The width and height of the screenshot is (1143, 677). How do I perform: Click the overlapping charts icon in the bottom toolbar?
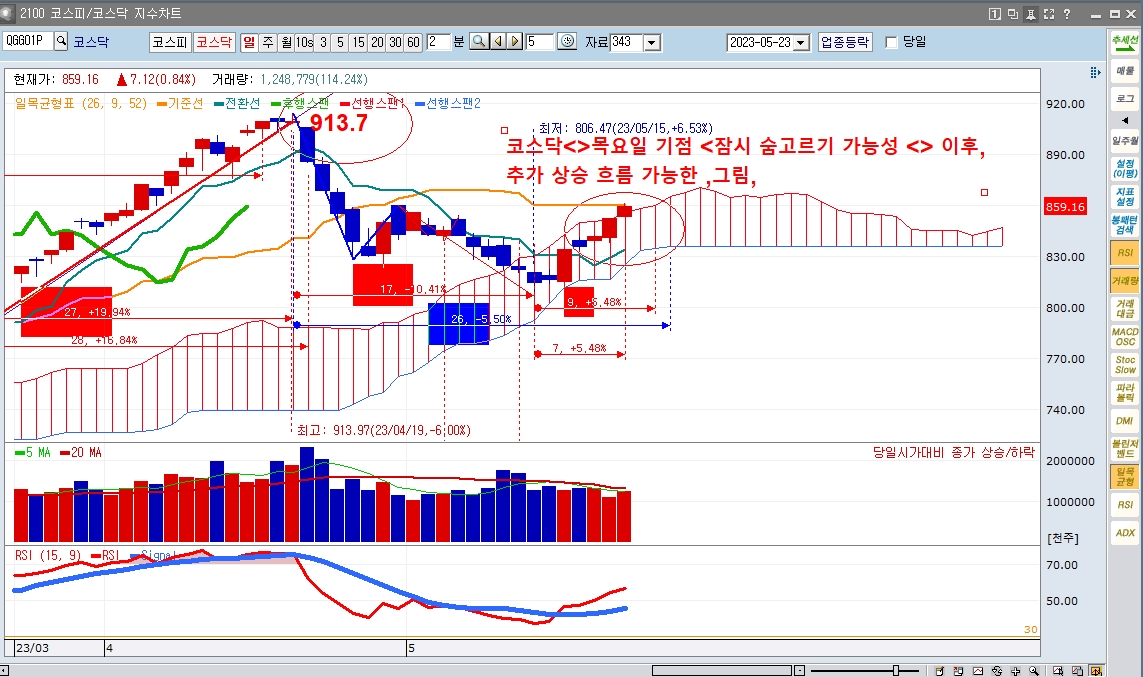pyautogui.click(x=1077, y=670)
